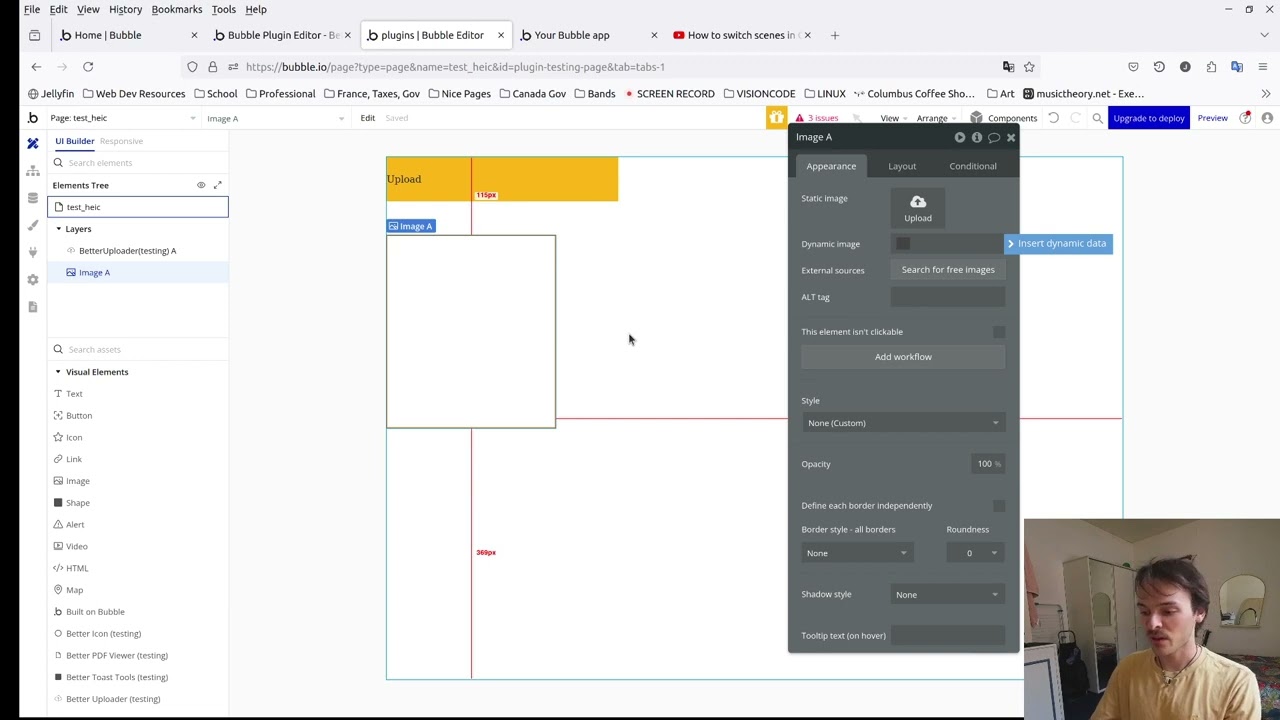The image size is (1280, 720).
Task: Toggle Elements Tree visibility eye icon
Action: click(201, 185)
